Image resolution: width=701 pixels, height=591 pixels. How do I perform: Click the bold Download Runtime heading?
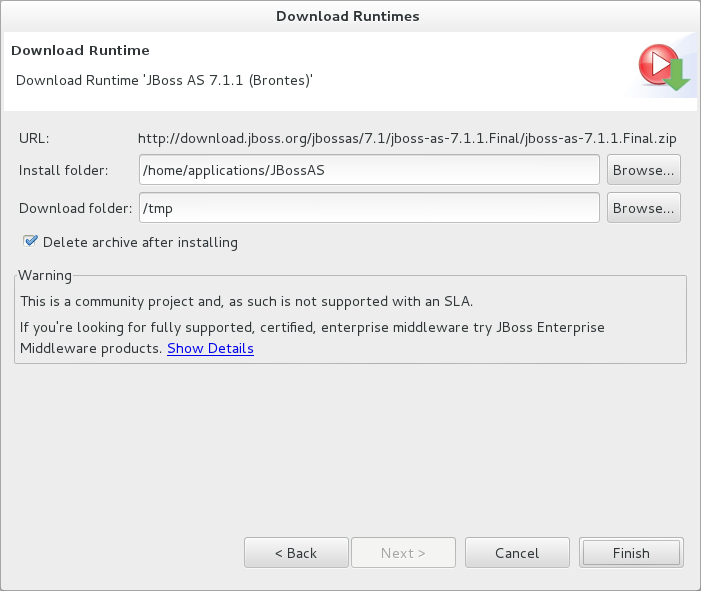tap(80, 50)
